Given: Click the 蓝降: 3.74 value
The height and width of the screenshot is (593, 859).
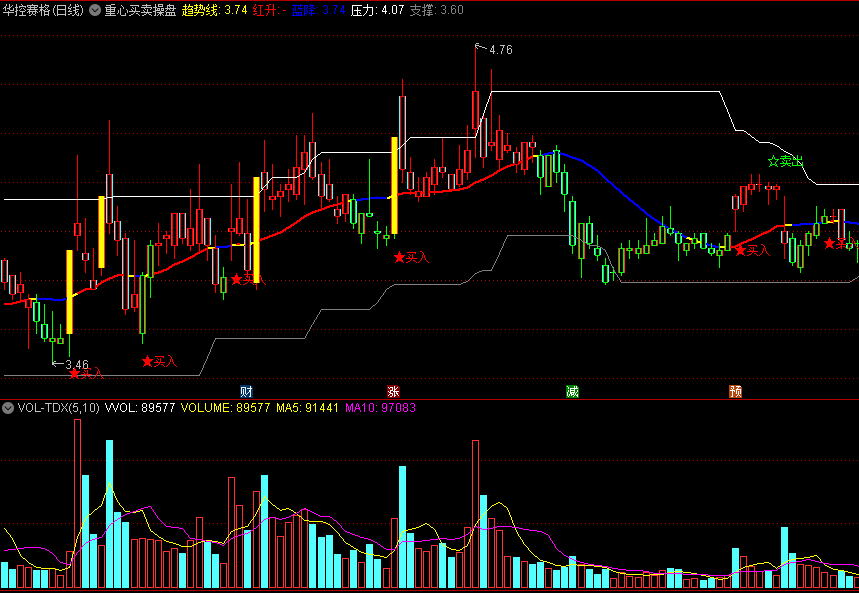Looking at the screenshot, I should (x=318, y=10).
